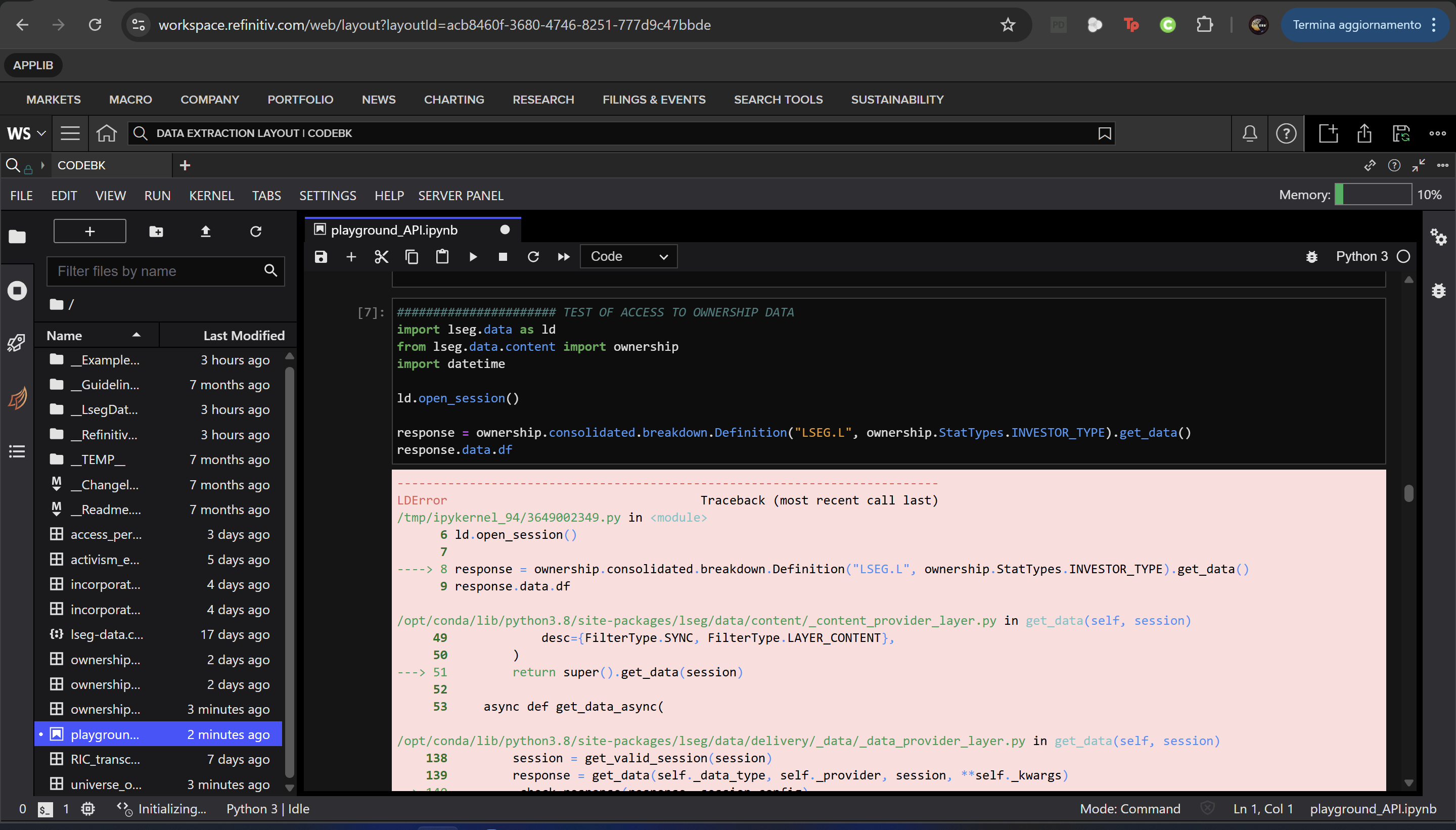1456x830 pixels.
Task: Cut the selected cells with the scissors icon
Action: pyautogui.click(x=381, y=256)
